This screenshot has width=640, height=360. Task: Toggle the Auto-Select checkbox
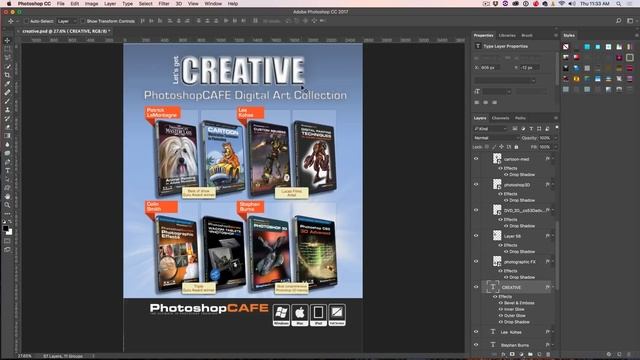pos(26,21)
